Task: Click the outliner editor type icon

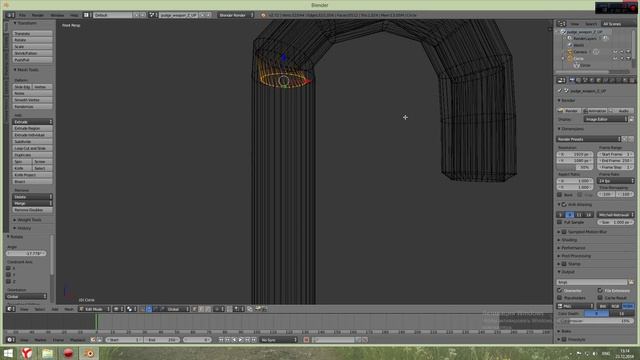Action: [x=562, y=24]
